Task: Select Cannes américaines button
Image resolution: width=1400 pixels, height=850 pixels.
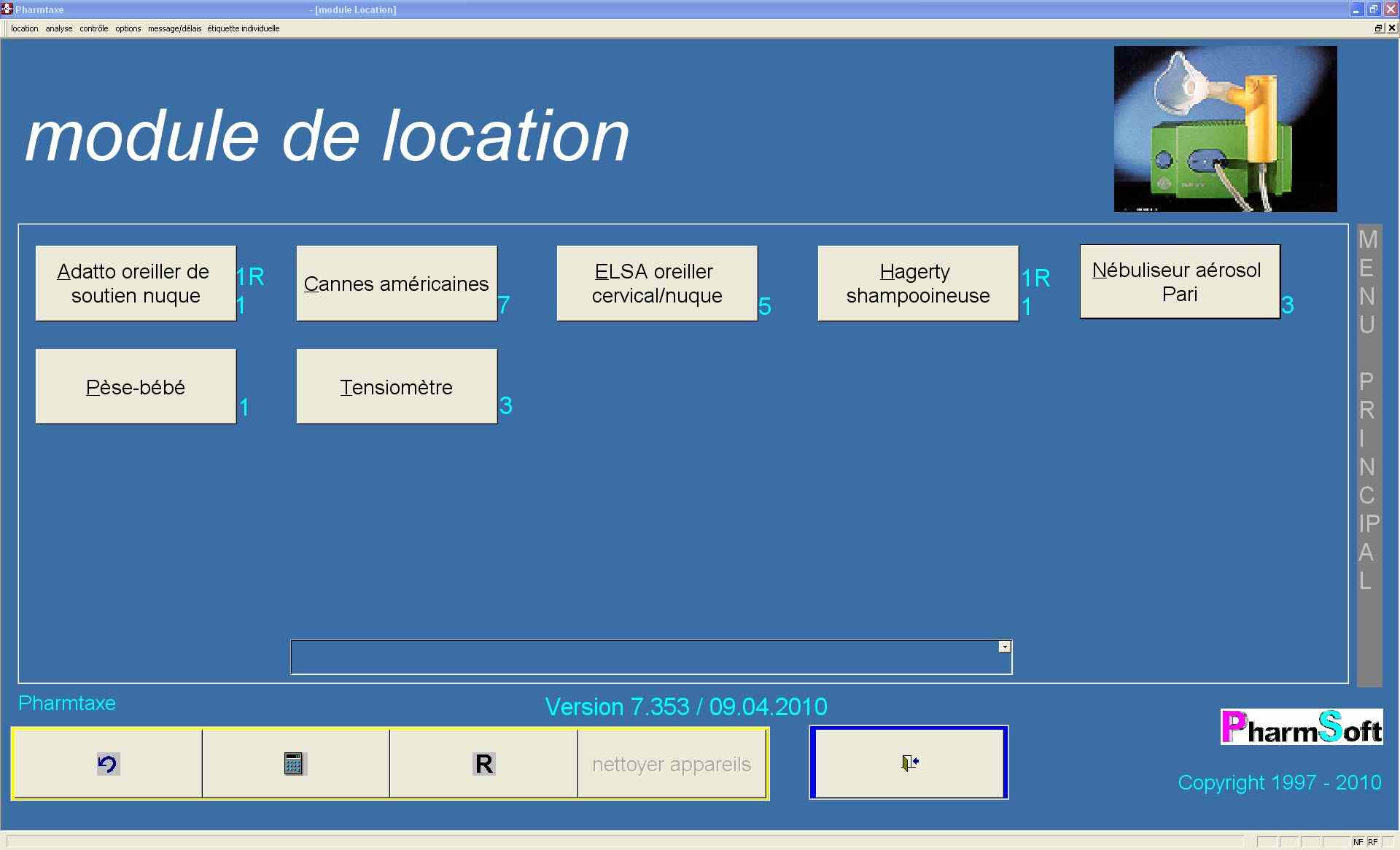Action: pyautogui.click(x=396, y=283)
